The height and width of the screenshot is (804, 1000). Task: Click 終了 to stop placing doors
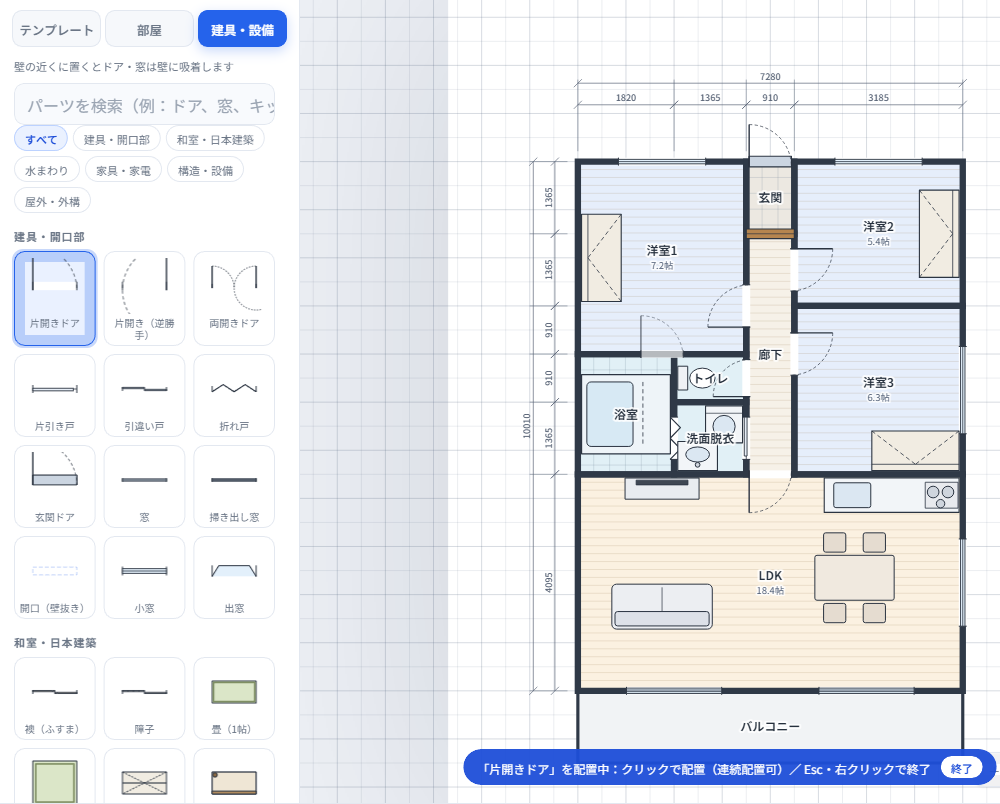click(x=961, y=769)
